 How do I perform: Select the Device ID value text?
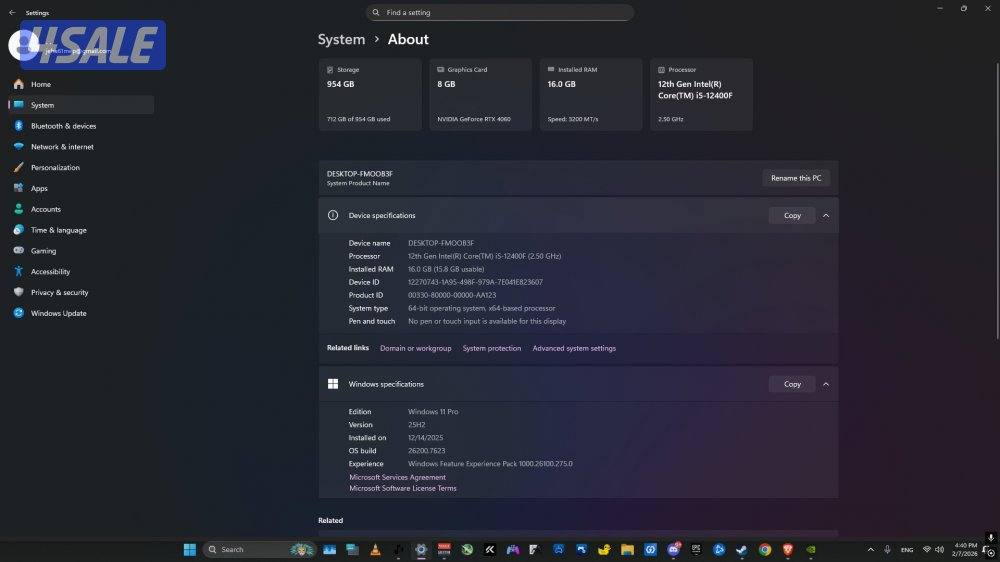[475, 282]
